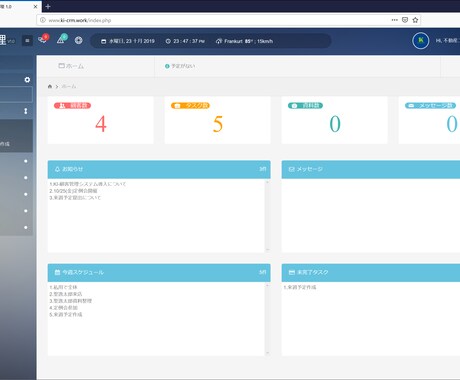Click the item count in お知らせ header
This screenshot has height=380, width=460.
tap(263, 169)
